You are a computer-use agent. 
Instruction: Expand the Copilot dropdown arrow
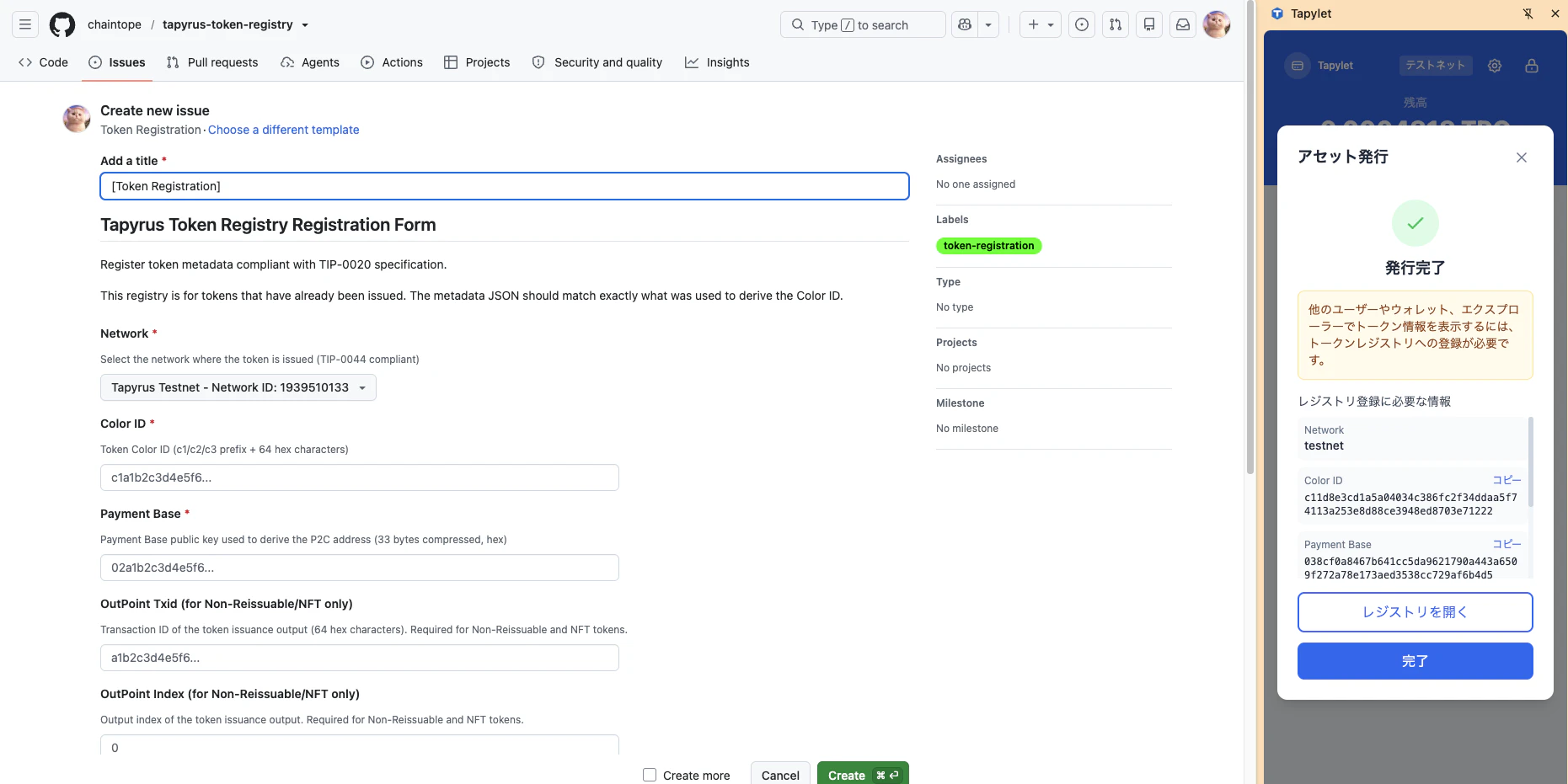988,24
